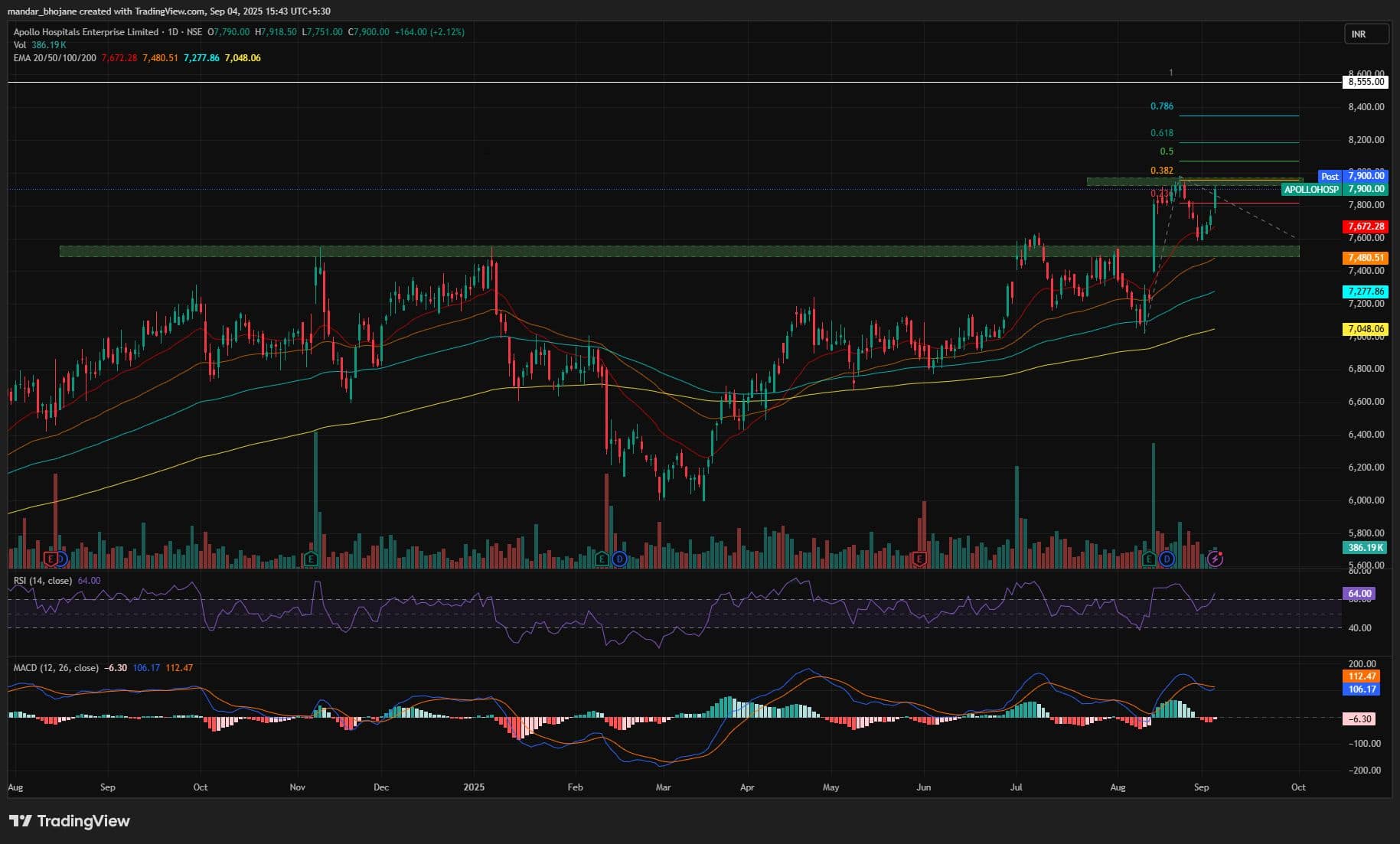
Task: Click the red 7,672.28 EMA price label
Action: click(x=1366, y=226)
